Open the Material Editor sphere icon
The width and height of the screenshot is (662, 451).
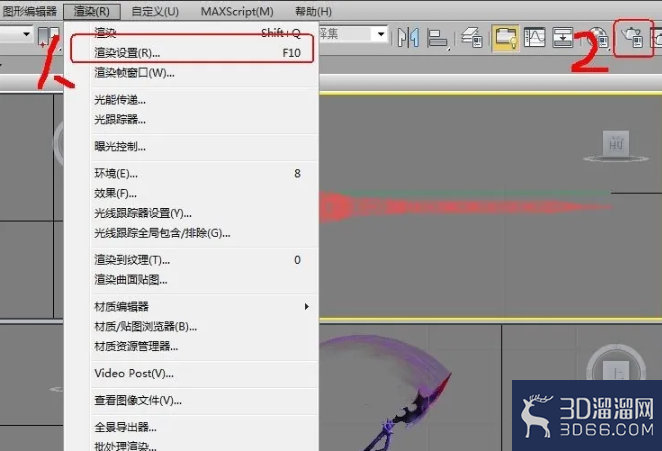click(598, 37)
